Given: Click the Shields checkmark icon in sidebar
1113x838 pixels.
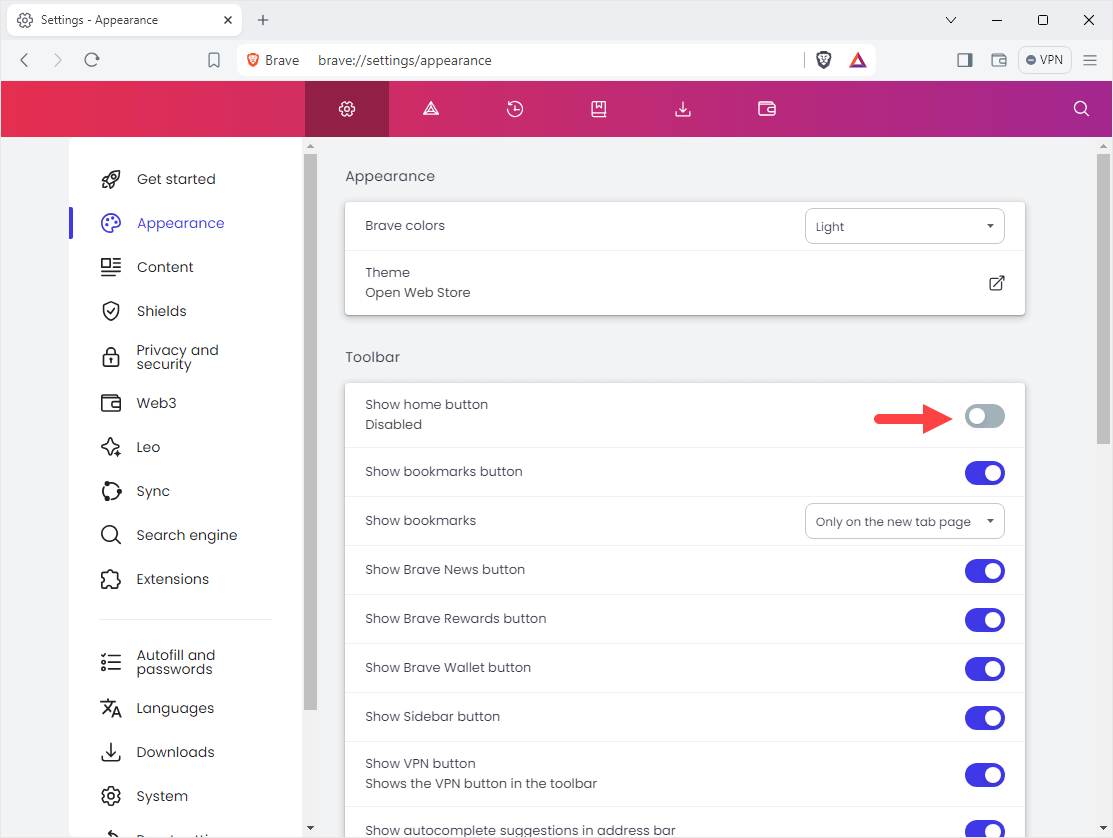Looking at the screenshot, I should 111,312.
